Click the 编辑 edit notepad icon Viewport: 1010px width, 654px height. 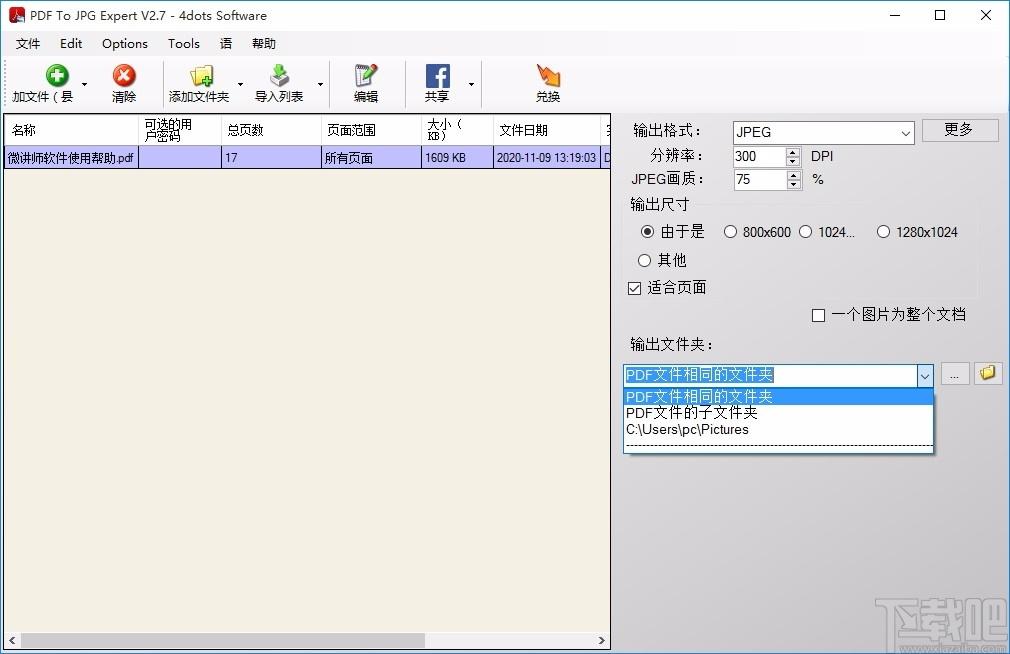coord(366,75)
